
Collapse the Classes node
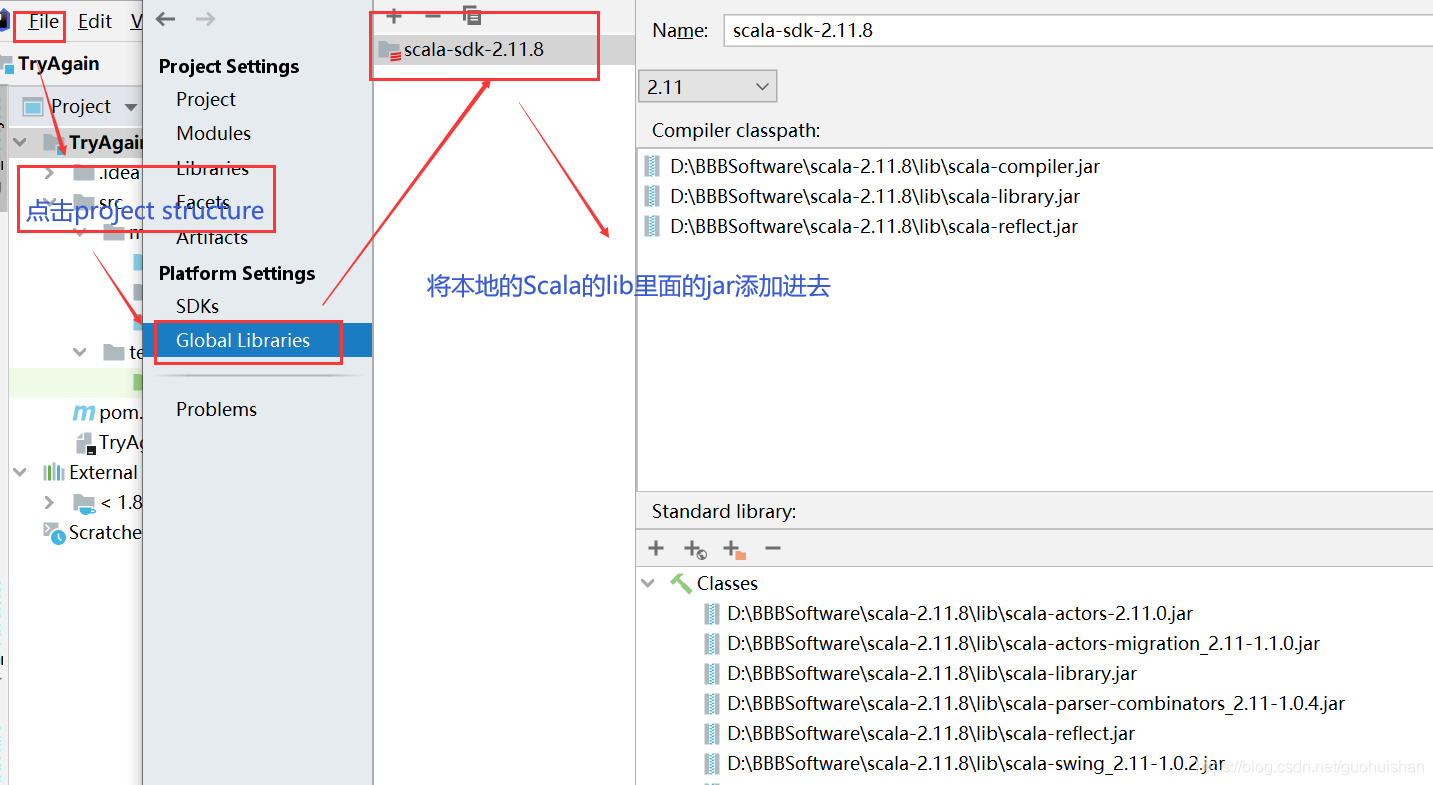pyautogui.click(x=649, y=583)
